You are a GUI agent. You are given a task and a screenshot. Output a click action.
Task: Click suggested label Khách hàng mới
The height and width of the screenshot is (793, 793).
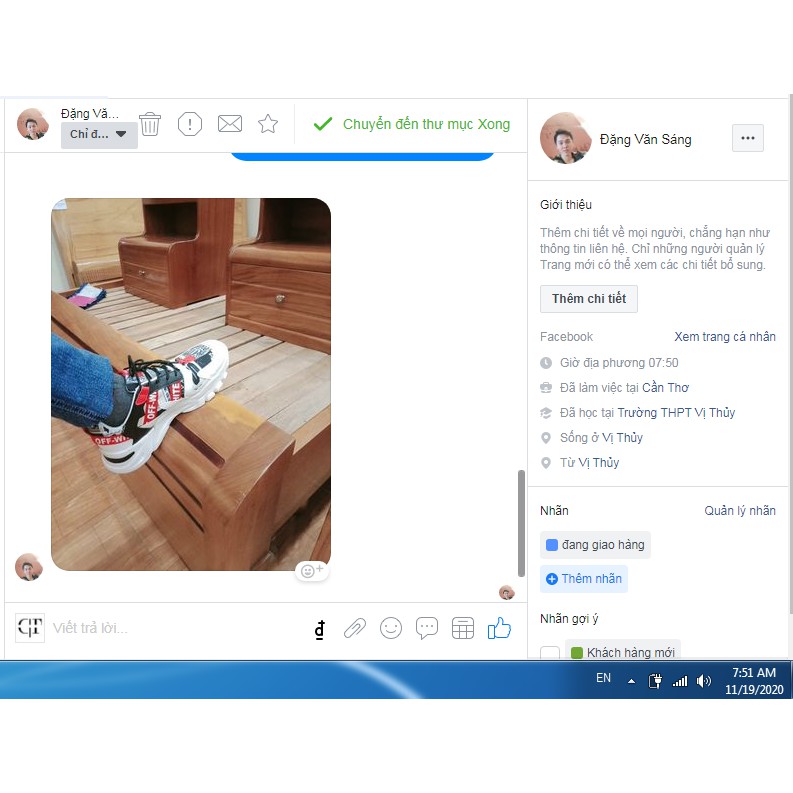(623, 651)
